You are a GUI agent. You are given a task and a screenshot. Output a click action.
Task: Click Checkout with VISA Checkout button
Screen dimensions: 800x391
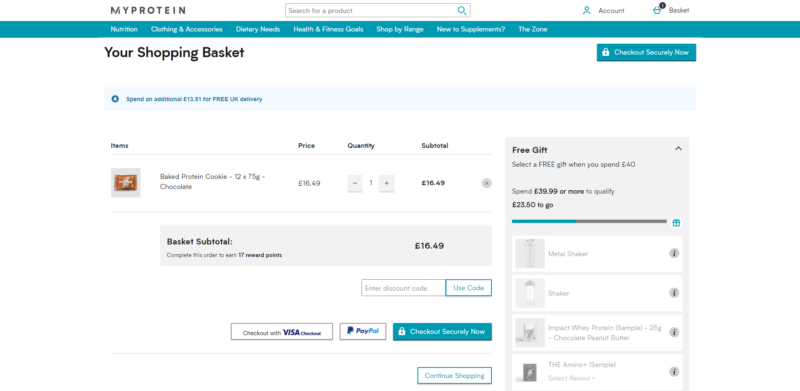point(282,332)
